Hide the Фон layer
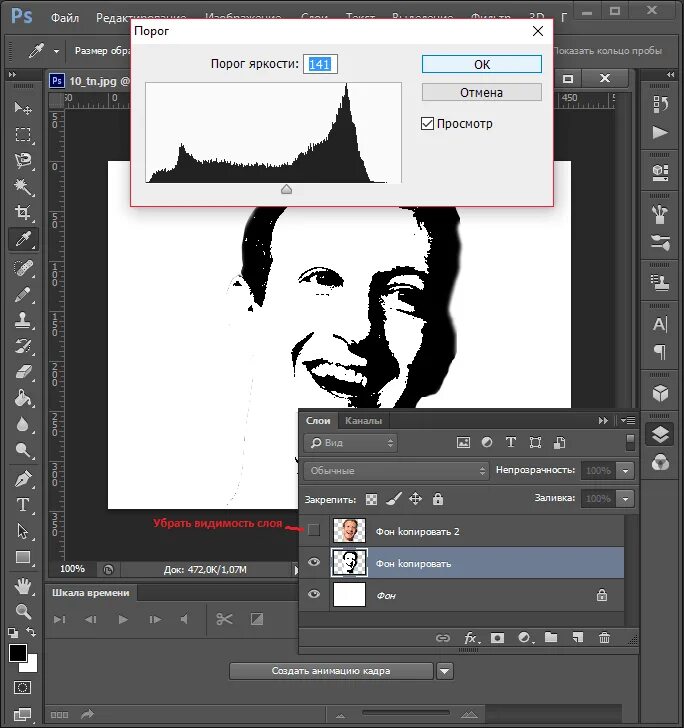Image resolution: width=684 pixels, height=728 pixels. pyautogui.click(x=314, y=594)
